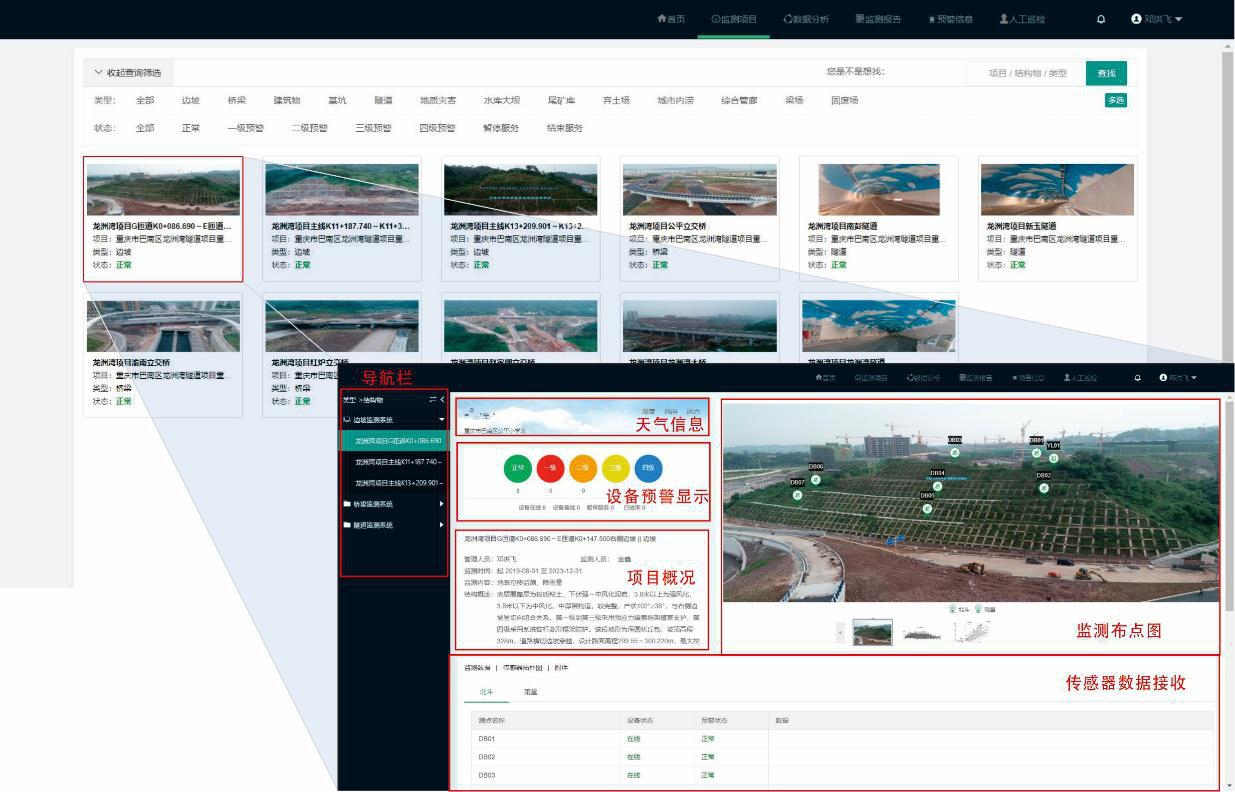Enable 多选 multi-select mode
1235x792 pixels.
pyautogui.click(x=1115, y=100)
